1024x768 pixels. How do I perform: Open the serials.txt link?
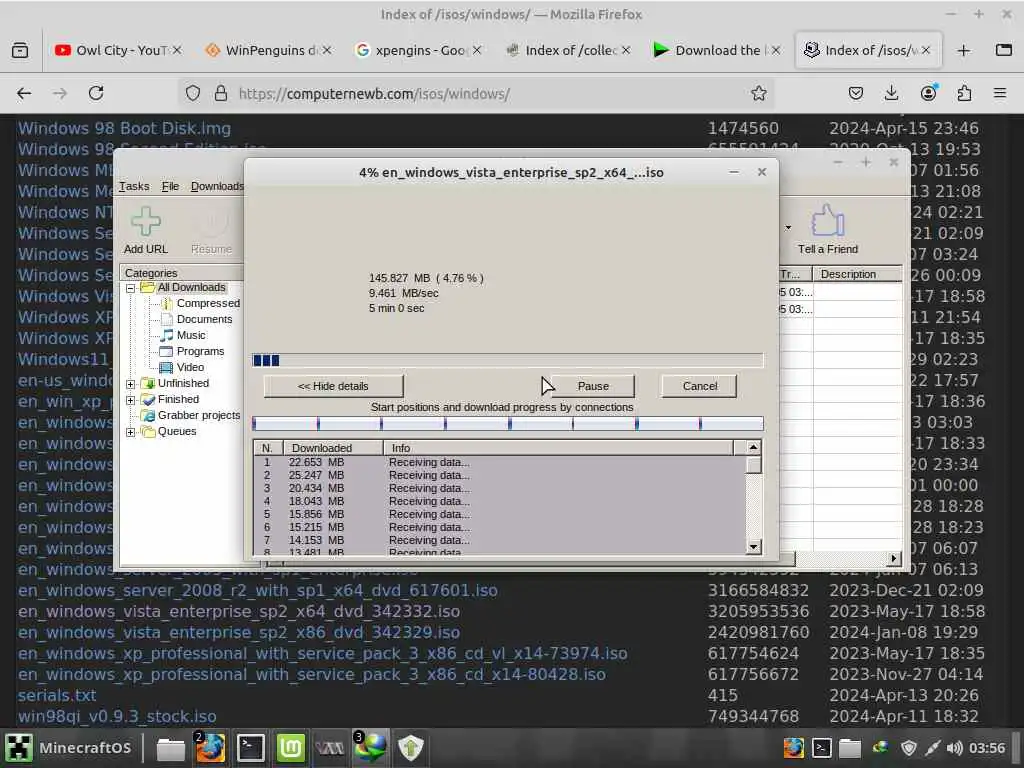click(57, 696)
